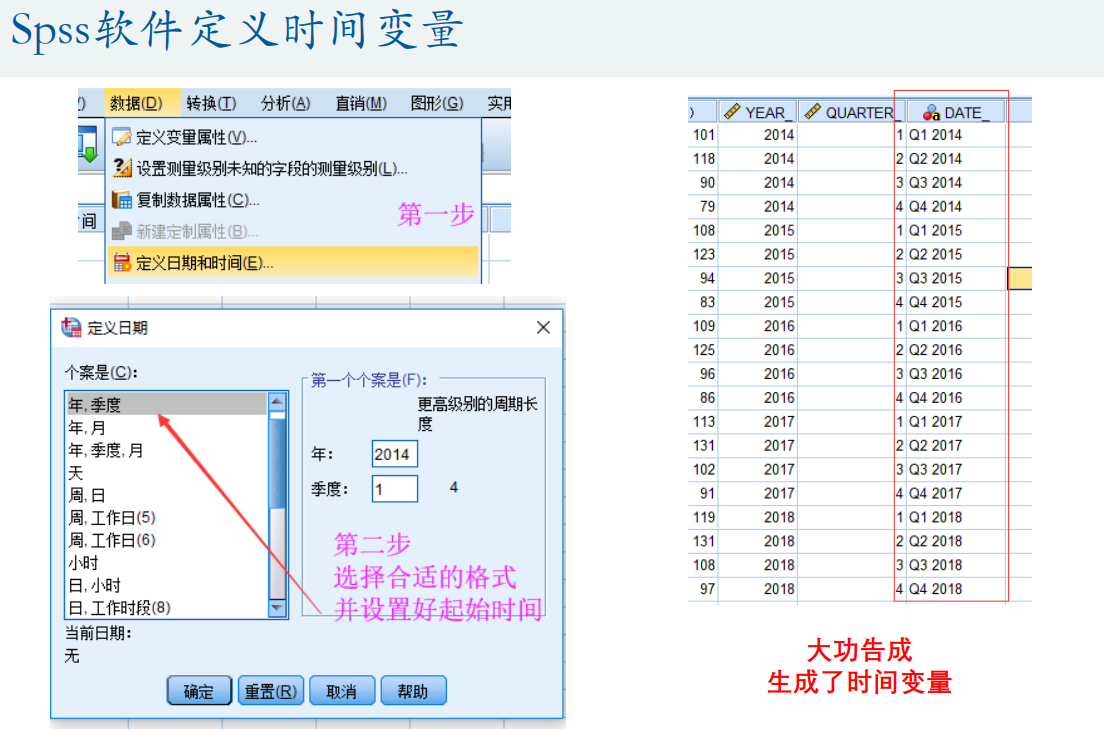Select 周, 日 in the cases list

[167, 495]
